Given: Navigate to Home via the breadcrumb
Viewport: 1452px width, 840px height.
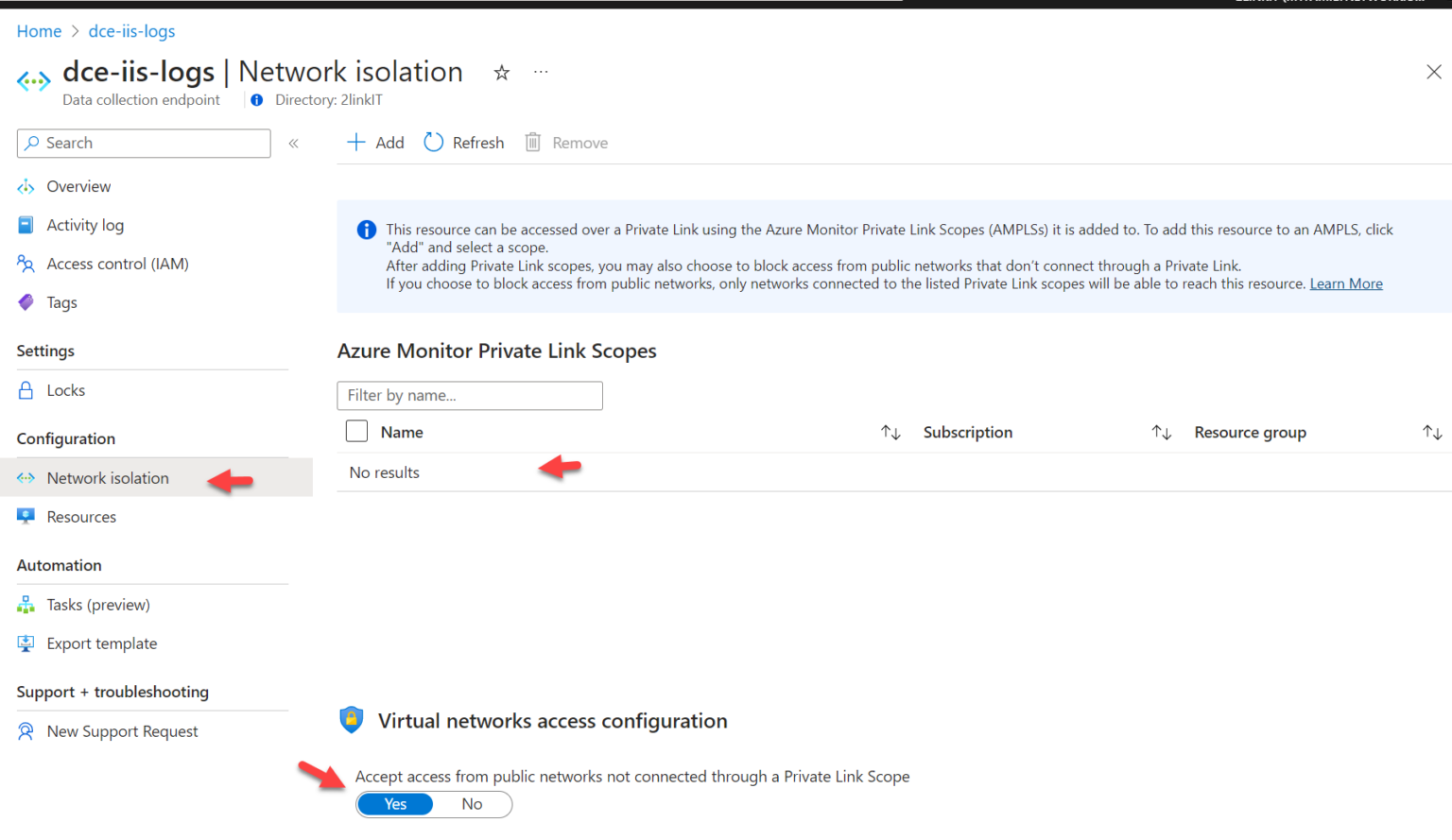Looking at the screenshot, I should click(39, 31).
